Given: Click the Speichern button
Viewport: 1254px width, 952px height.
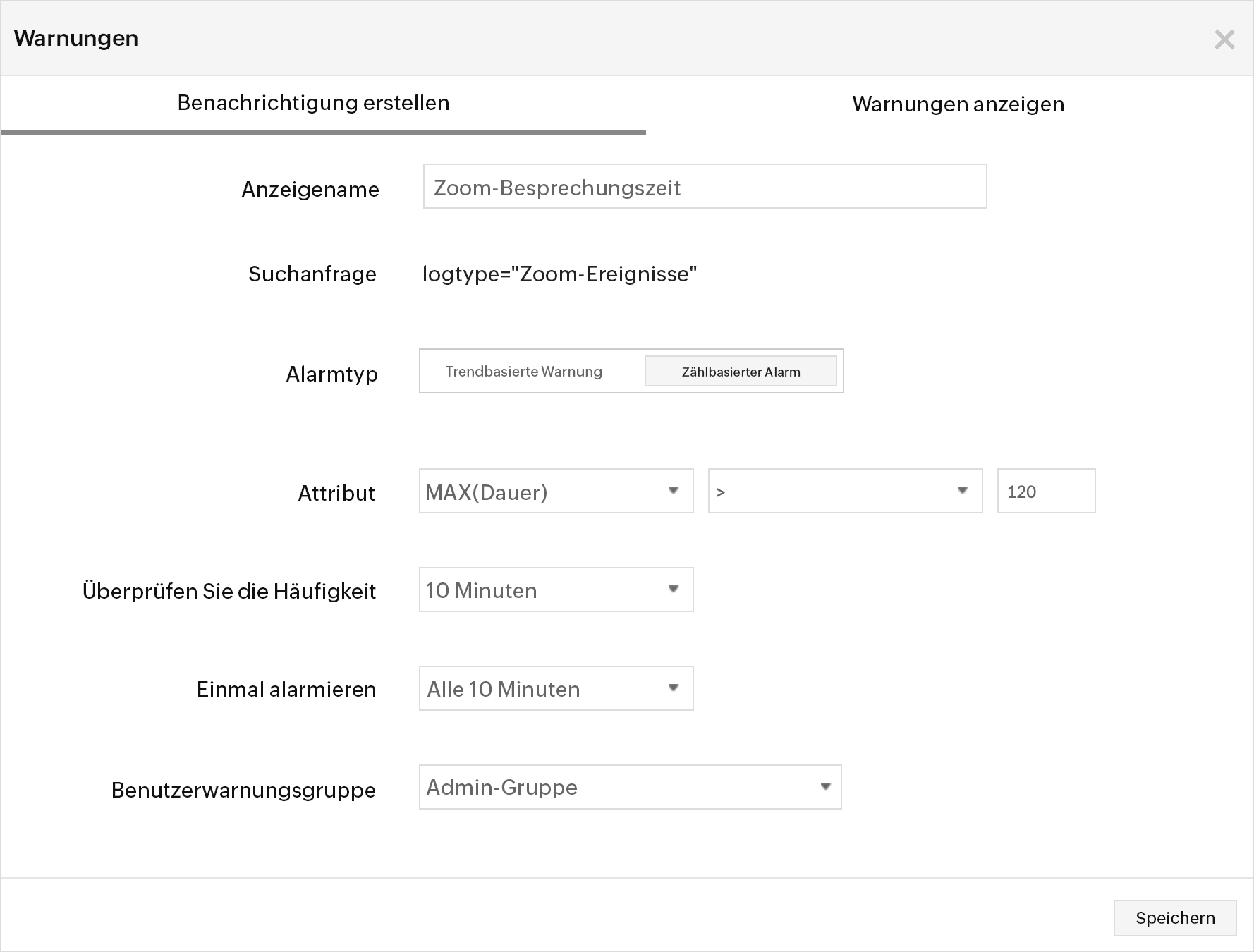Looking at the screenshot, I should tap(1175, 917).
